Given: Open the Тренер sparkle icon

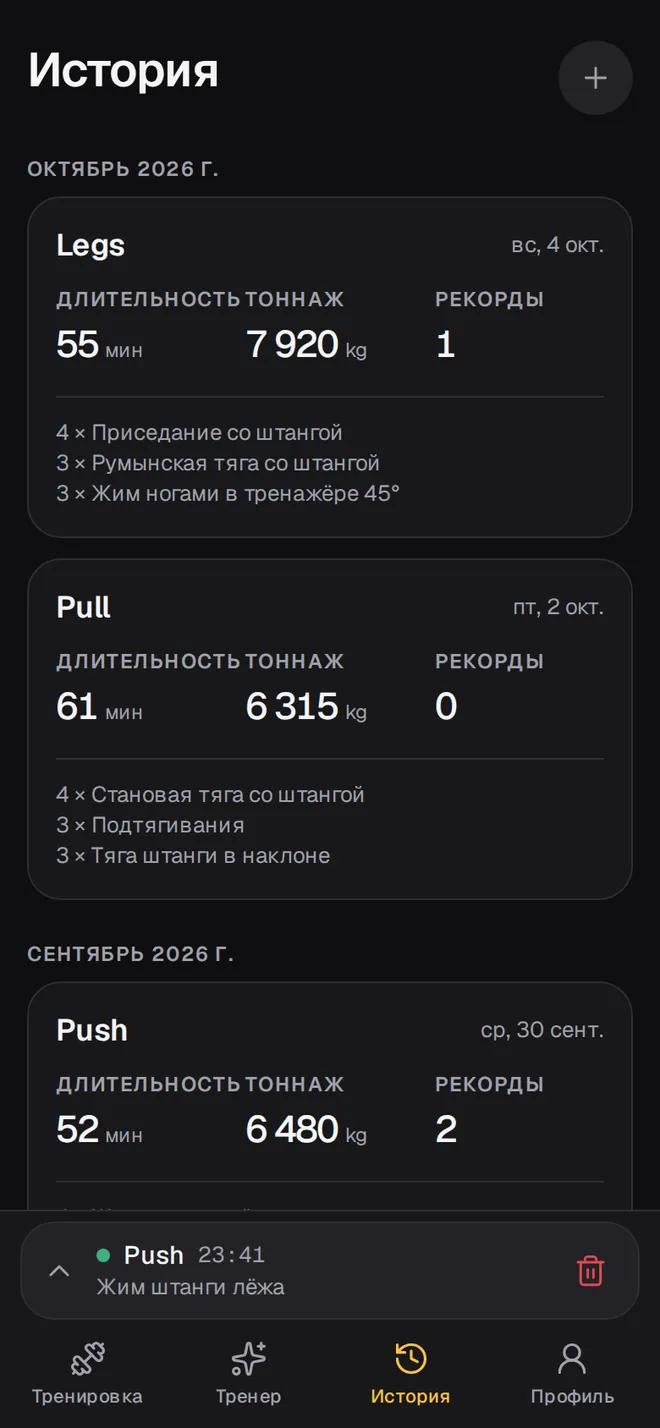Looking at the screenshot, I should click(248, 1359).
